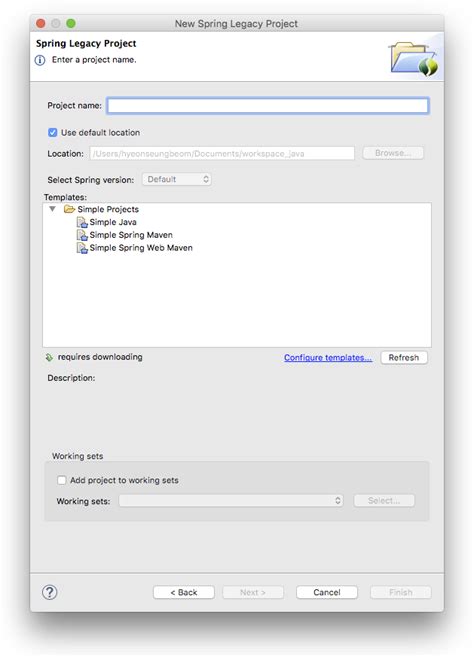The width and height of the screenshot is (474, 657).
Task: Go back with the Back button
Action: [184, 592]
